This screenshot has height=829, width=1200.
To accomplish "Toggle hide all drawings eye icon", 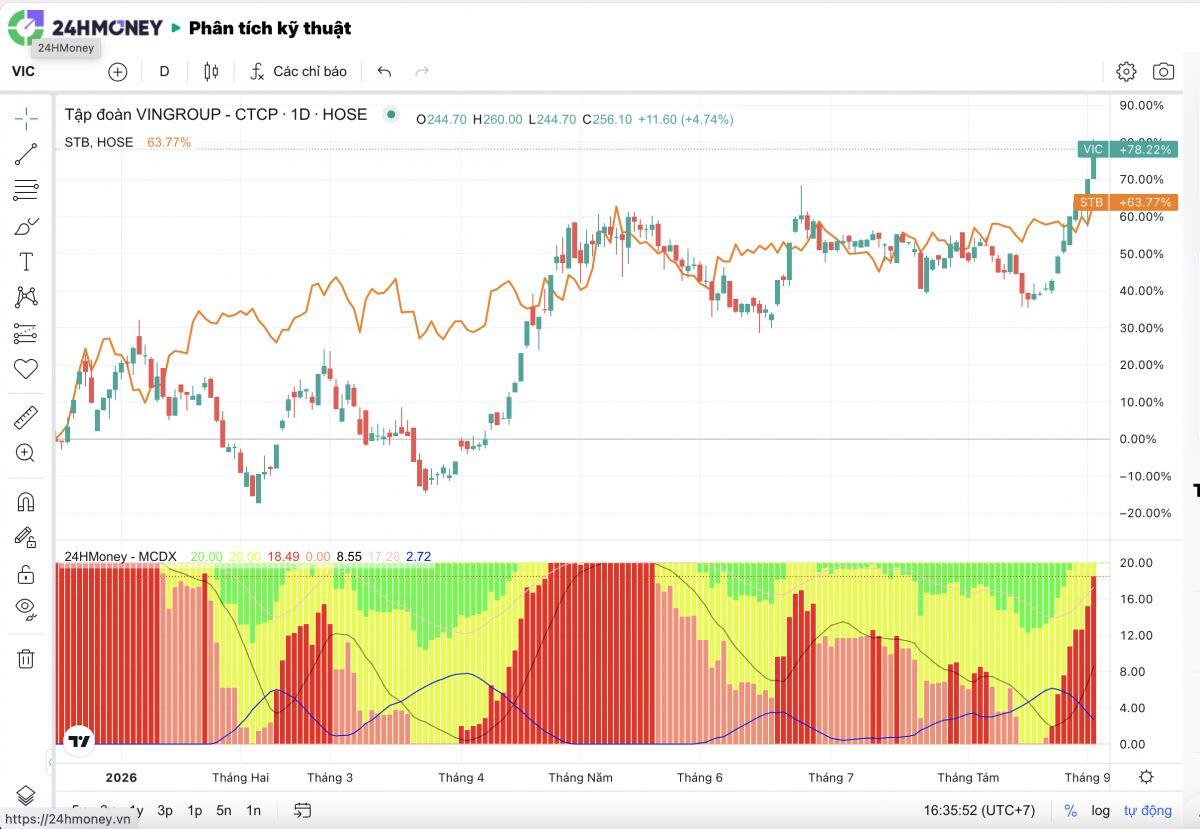I will (x=26, y=608).
